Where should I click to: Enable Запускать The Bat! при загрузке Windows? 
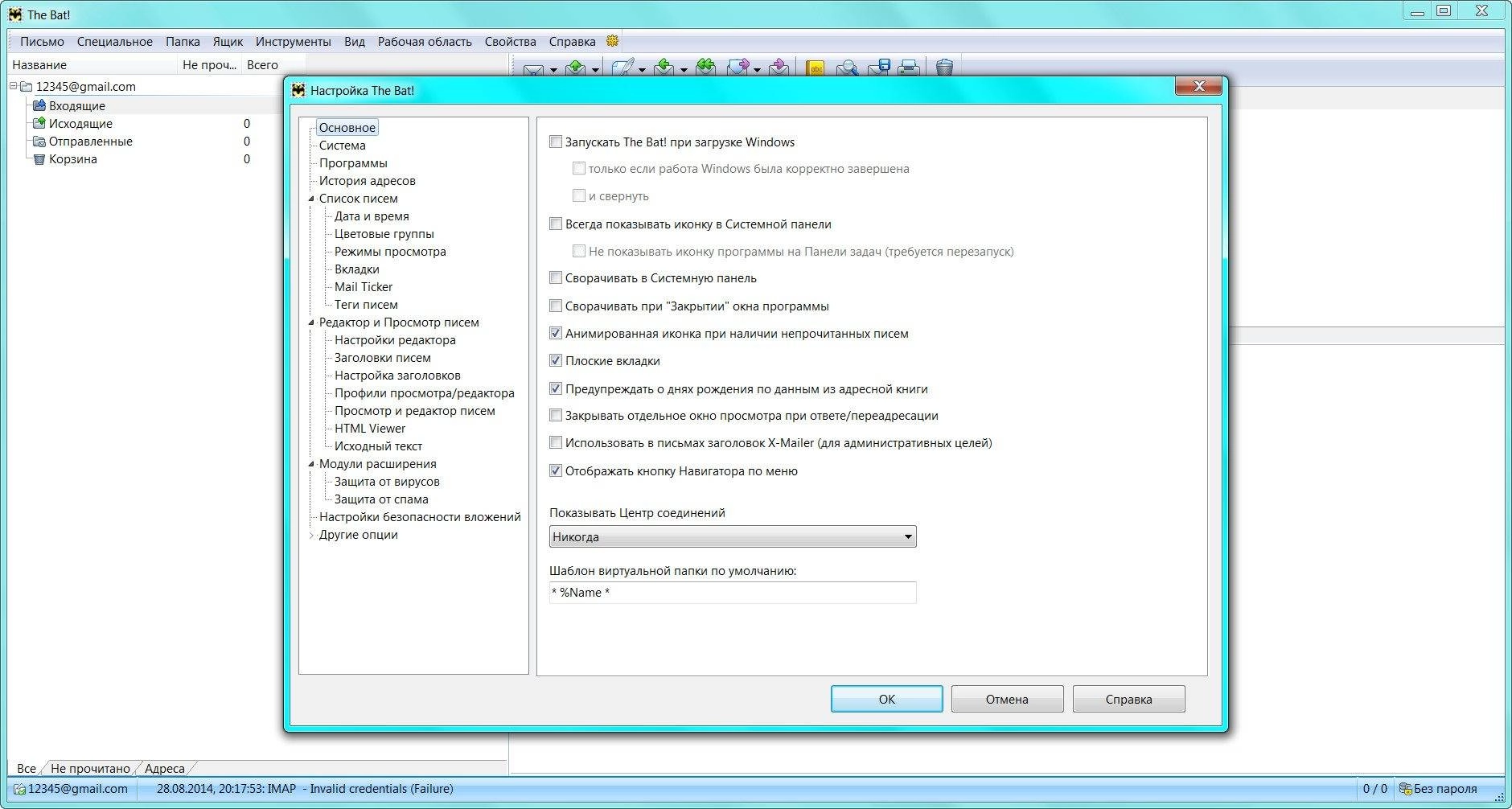coord(556,142)
